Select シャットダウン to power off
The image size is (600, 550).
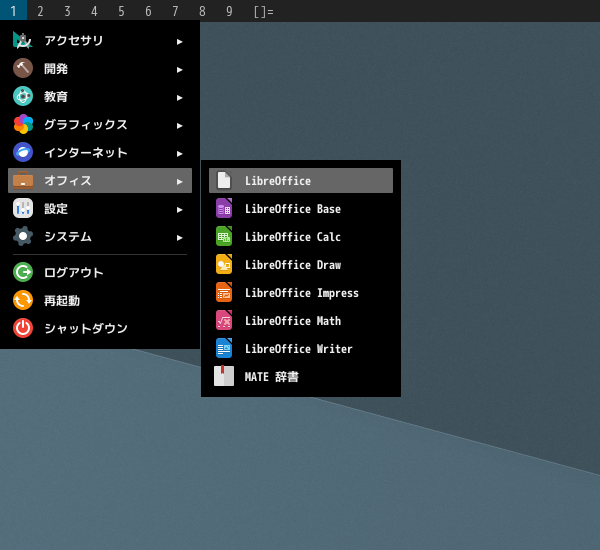tap(85, 328)
